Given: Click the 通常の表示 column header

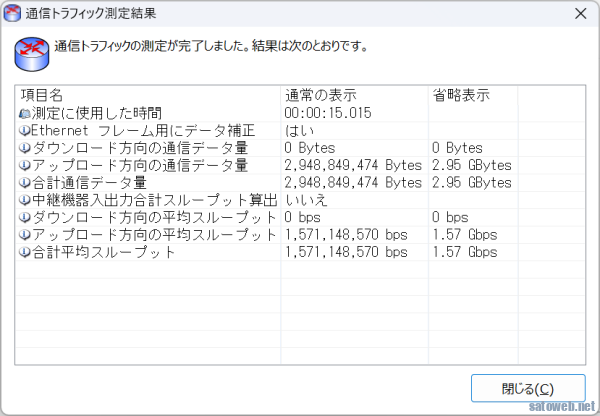Looking at the screenshot, I should click(x=354, y=95).
